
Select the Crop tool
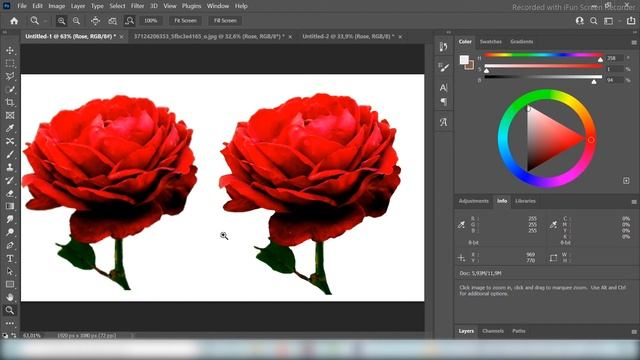coord(10,102)
